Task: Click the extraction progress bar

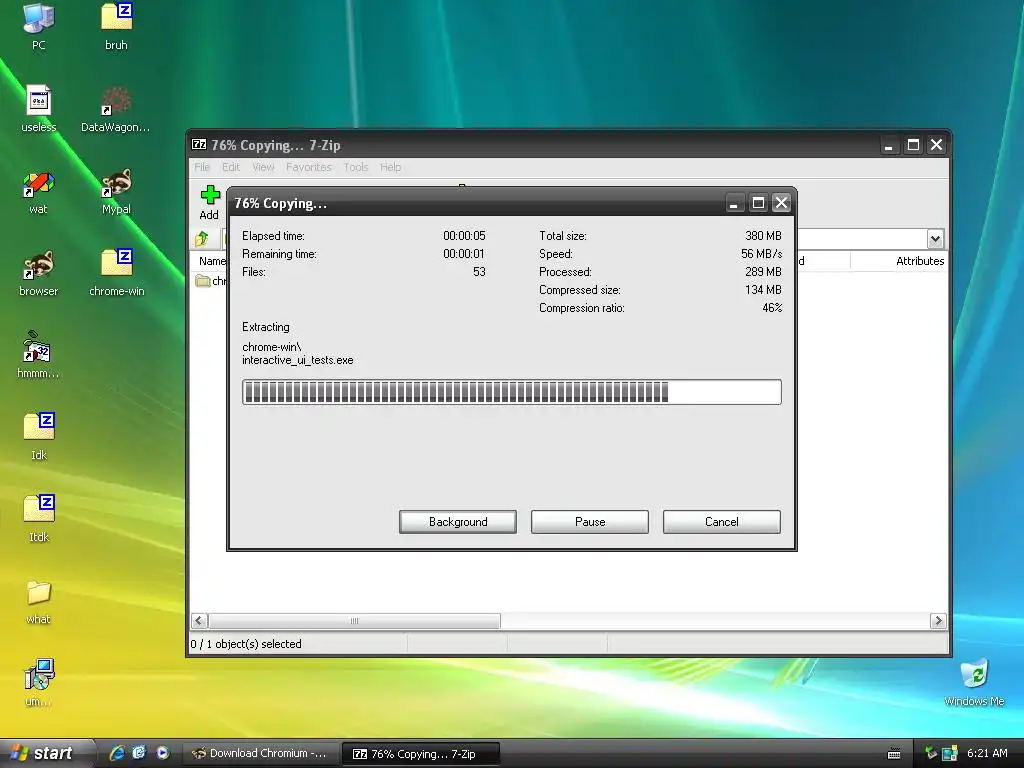Action: (511, 392)
